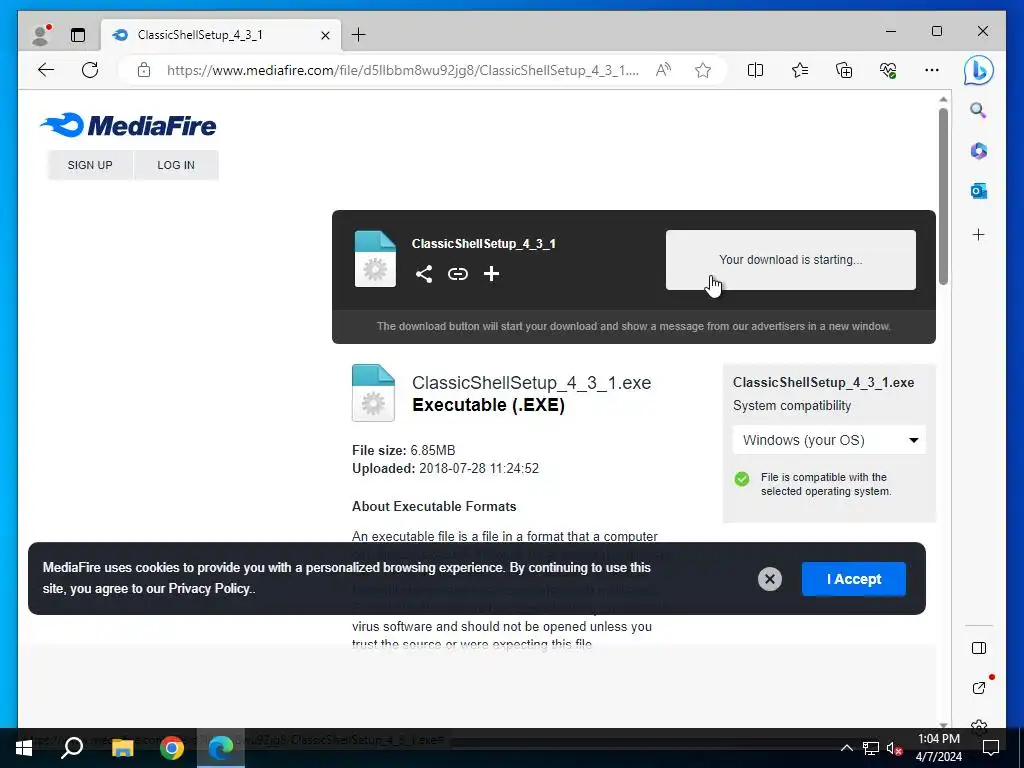Viewport: 1024px width, 768px height.
Task: Click the MediaFire logo
Action: tap(128, 125)
